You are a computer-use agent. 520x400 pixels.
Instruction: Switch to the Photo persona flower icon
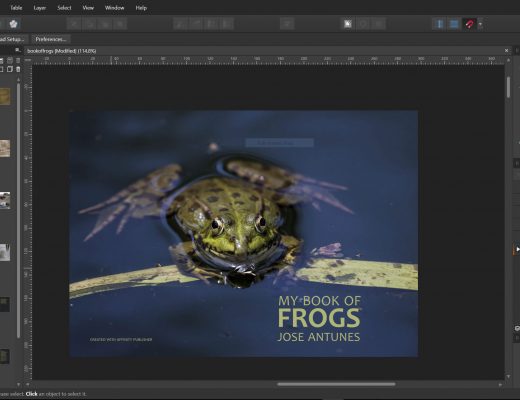tap(13, 24)
